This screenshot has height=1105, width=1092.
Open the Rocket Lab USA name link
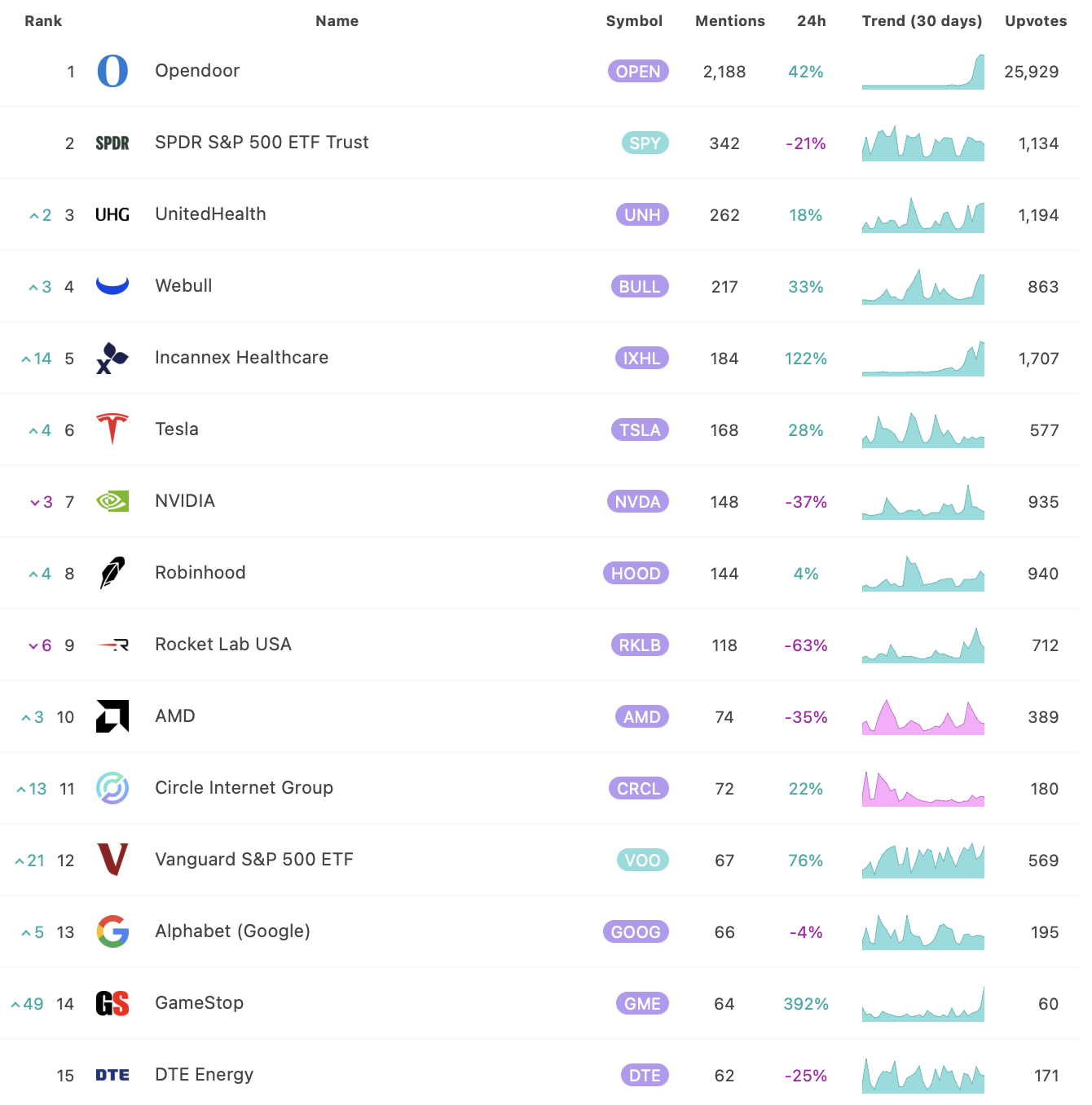tap(223, 645)
